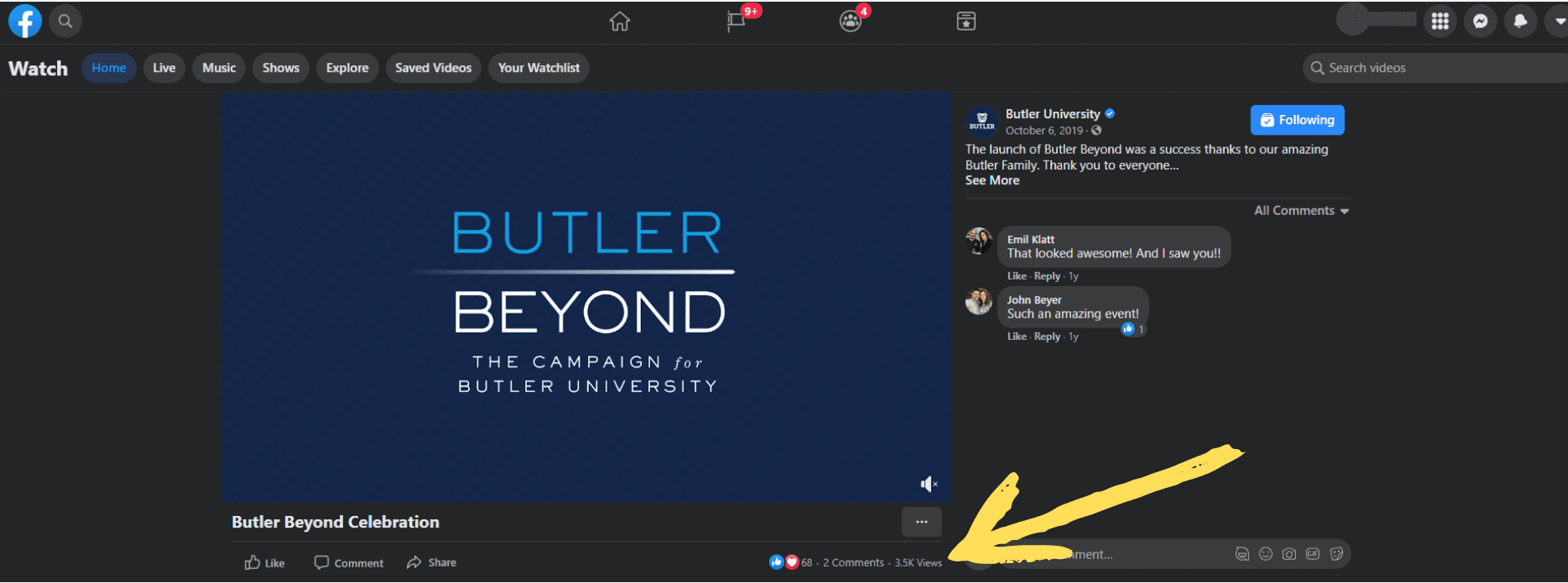Image resolution: width=1568 pixels, height=583 pixels.
Task: Open the emoji picker in comment box
Action: pyautogui.click(x=1265, y=554)
